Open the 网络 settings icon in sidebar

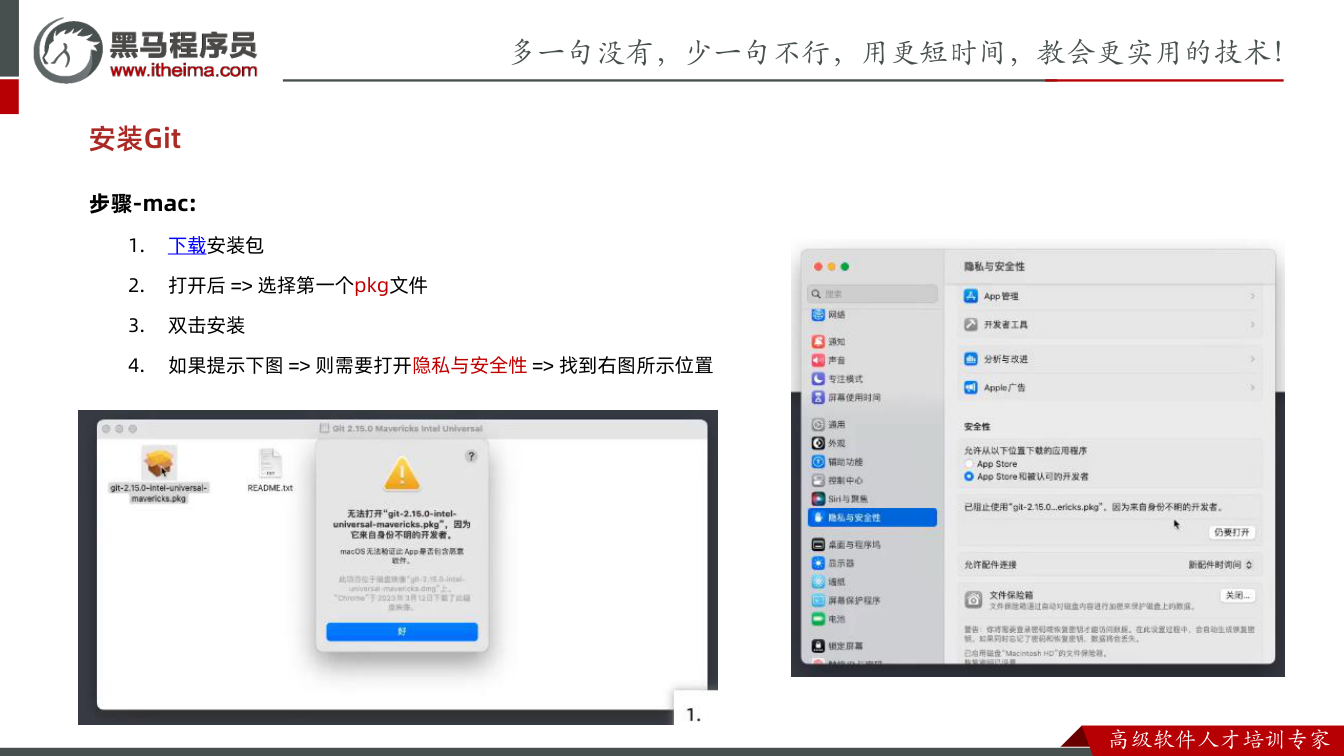point(818,315)
